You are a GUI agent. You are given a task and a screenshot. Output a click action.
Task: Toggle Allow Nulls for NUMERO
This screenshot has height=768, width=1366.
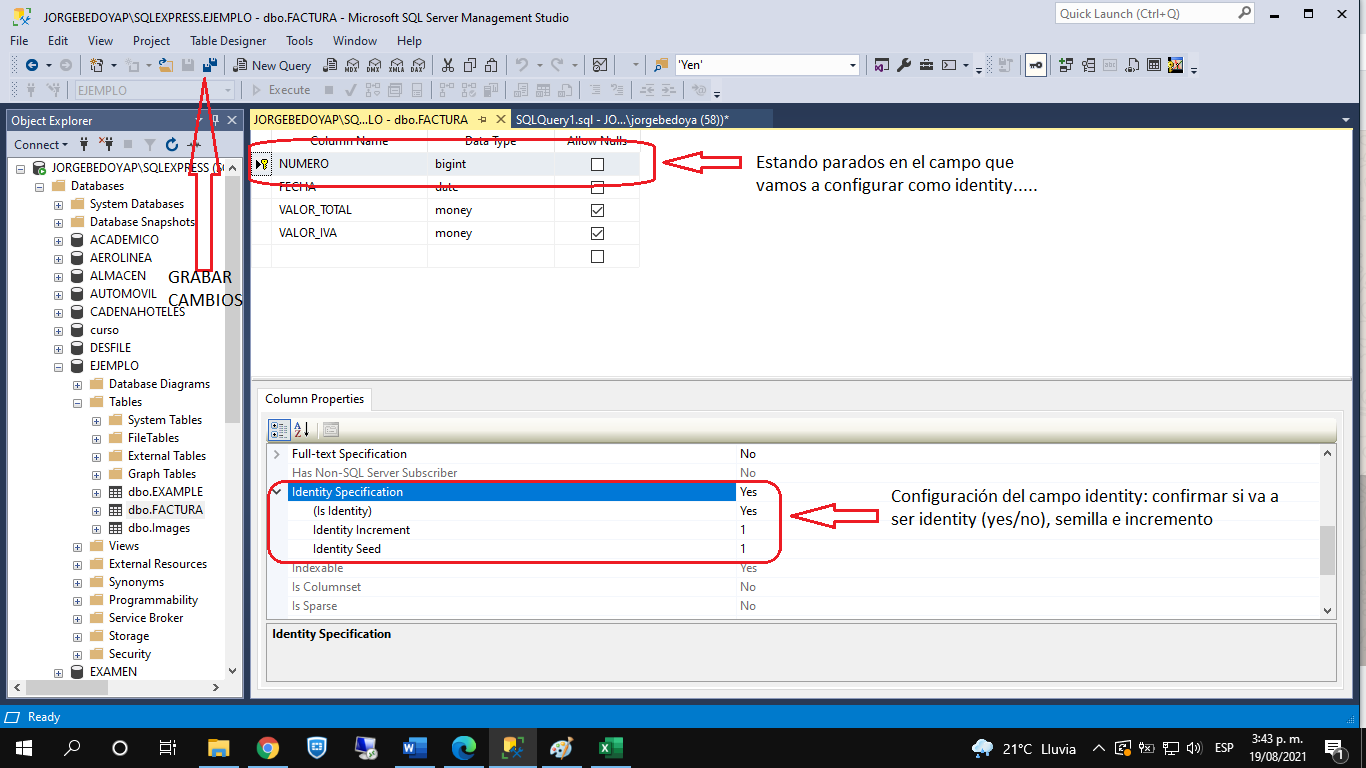598,164
